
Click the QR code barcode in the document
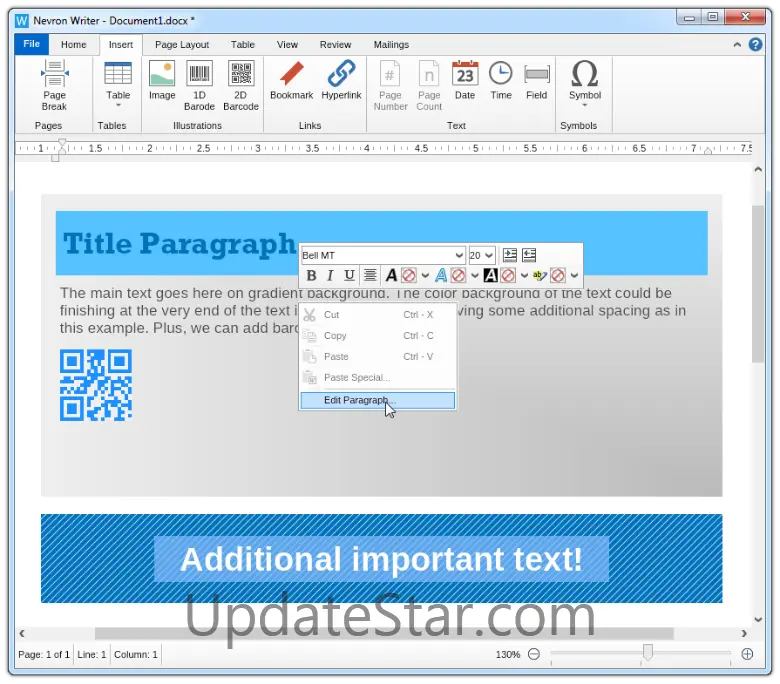pos(96,385)
